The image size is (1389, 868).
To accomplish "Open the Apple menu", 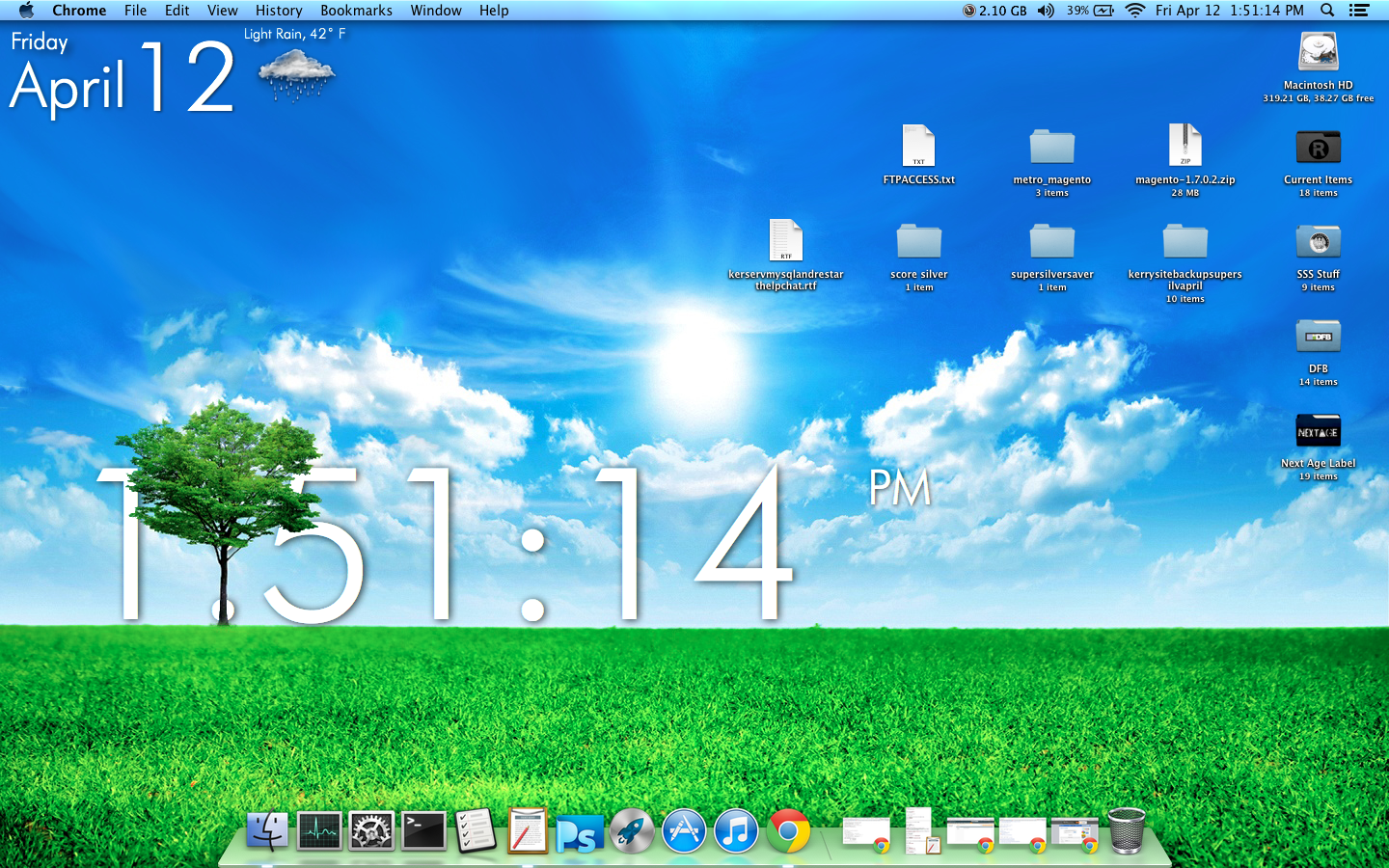I will click(26, 11).
